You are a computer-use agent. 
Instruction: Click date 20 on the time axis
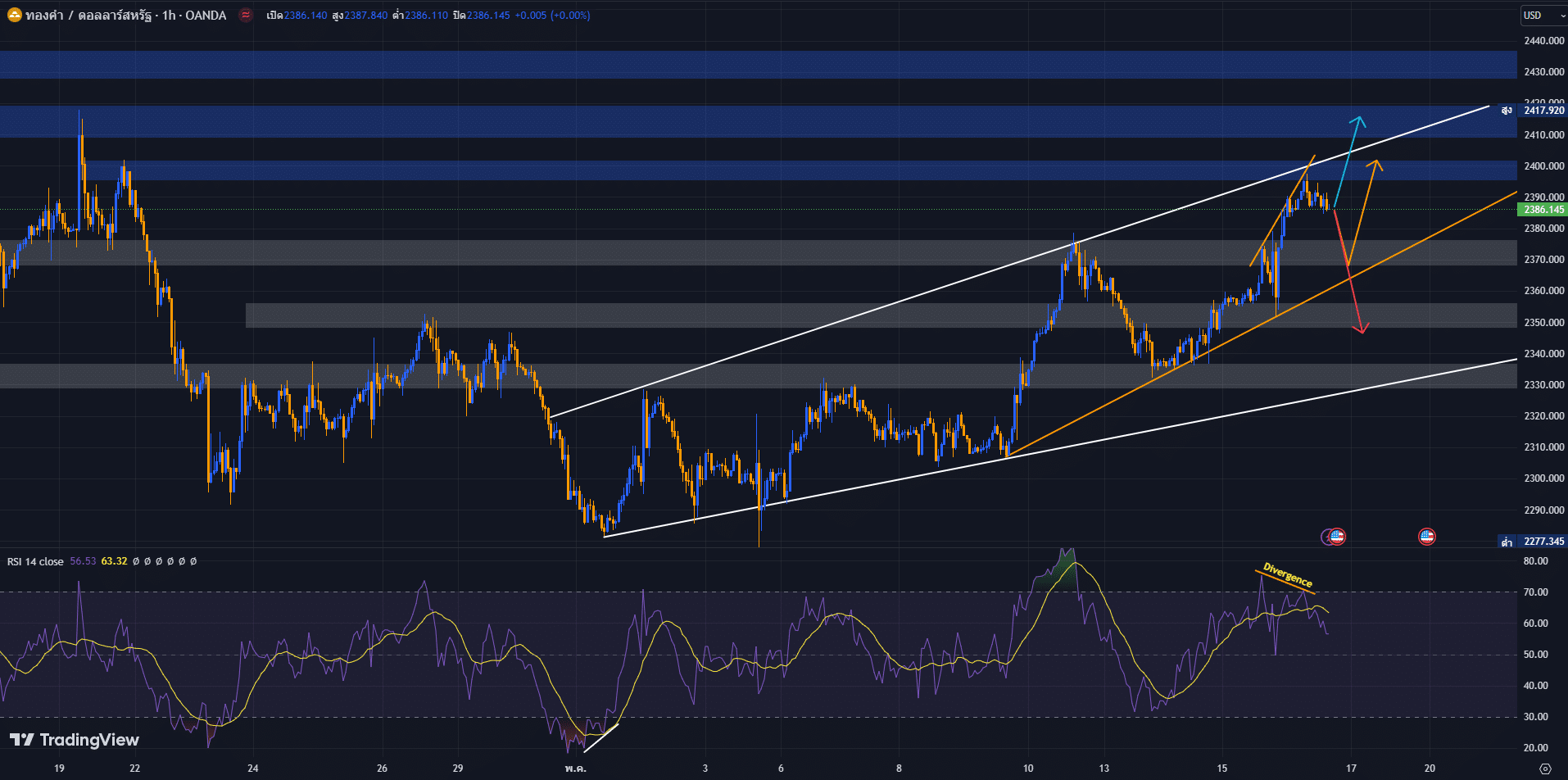click(1430, 769)
